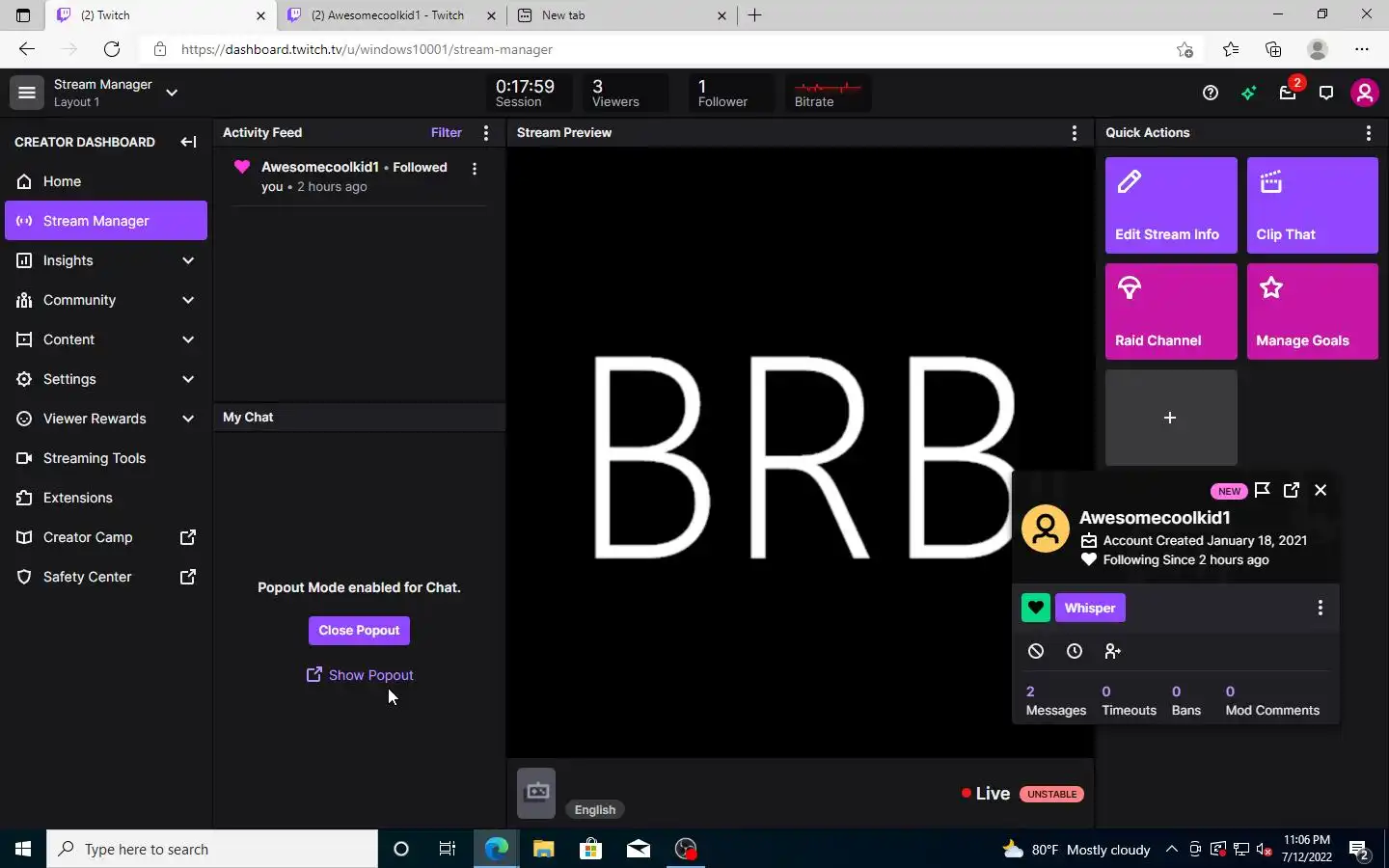The image size is (1389, 868).
Task: Expand the Stream Manager layout dropdown
Action: (172, 93)
